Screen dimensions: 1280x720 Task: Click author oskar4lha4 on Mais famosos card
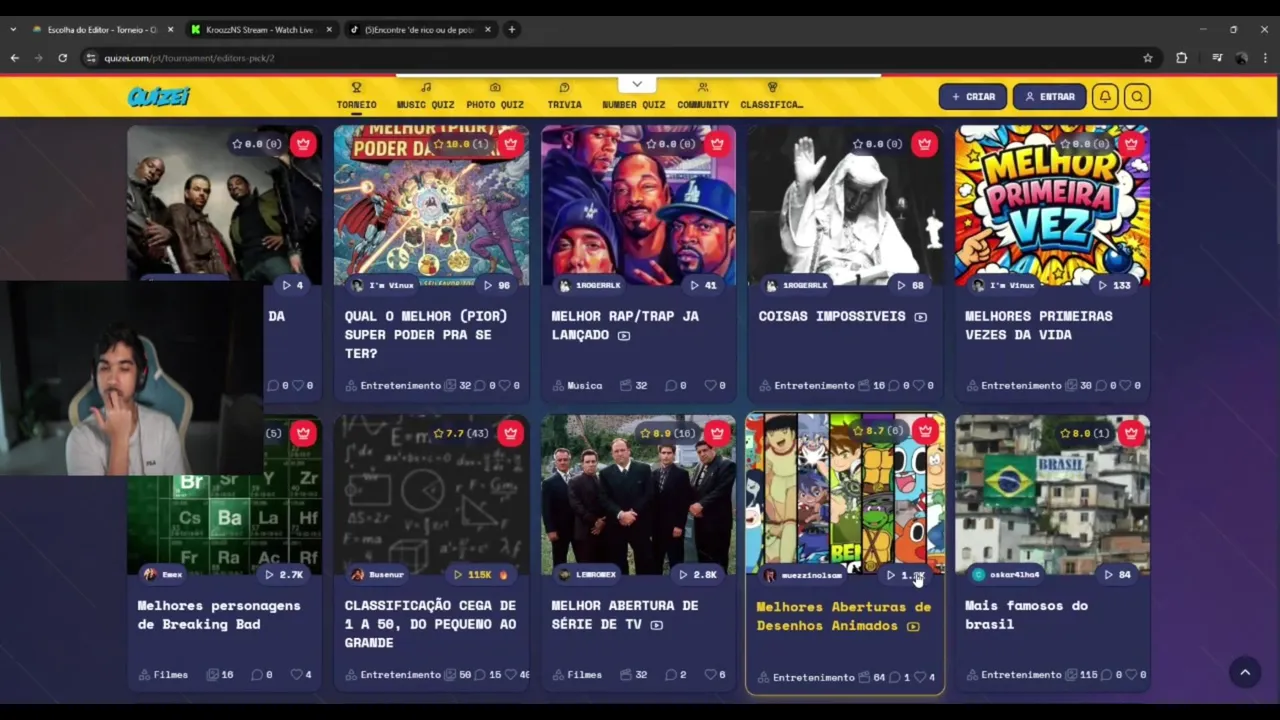click(1005, 574)
